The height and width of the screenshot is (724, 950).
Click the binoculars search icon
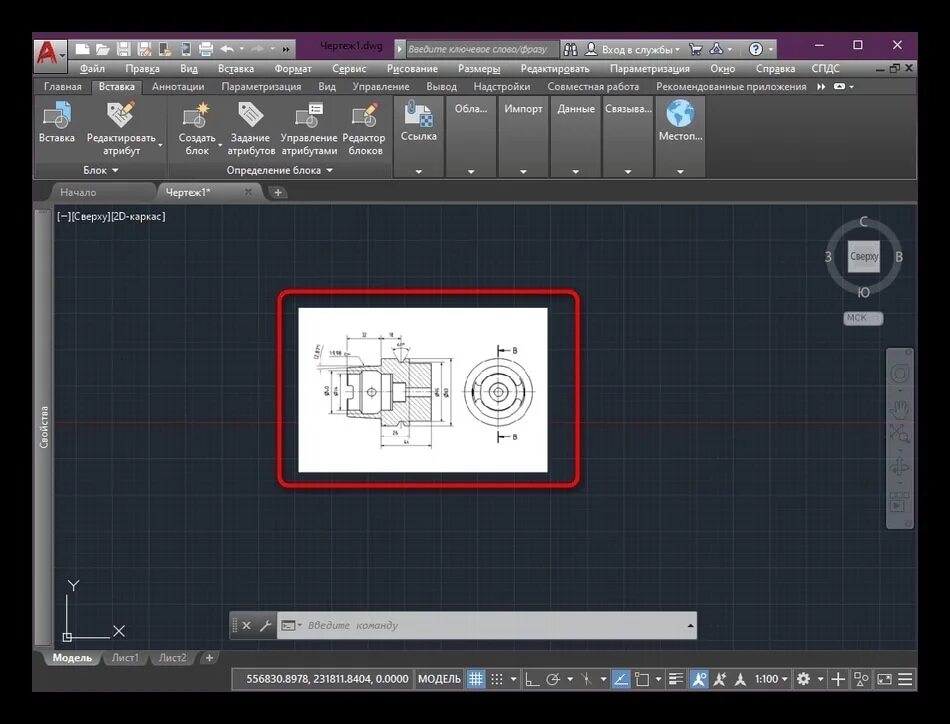coord(570,49)
